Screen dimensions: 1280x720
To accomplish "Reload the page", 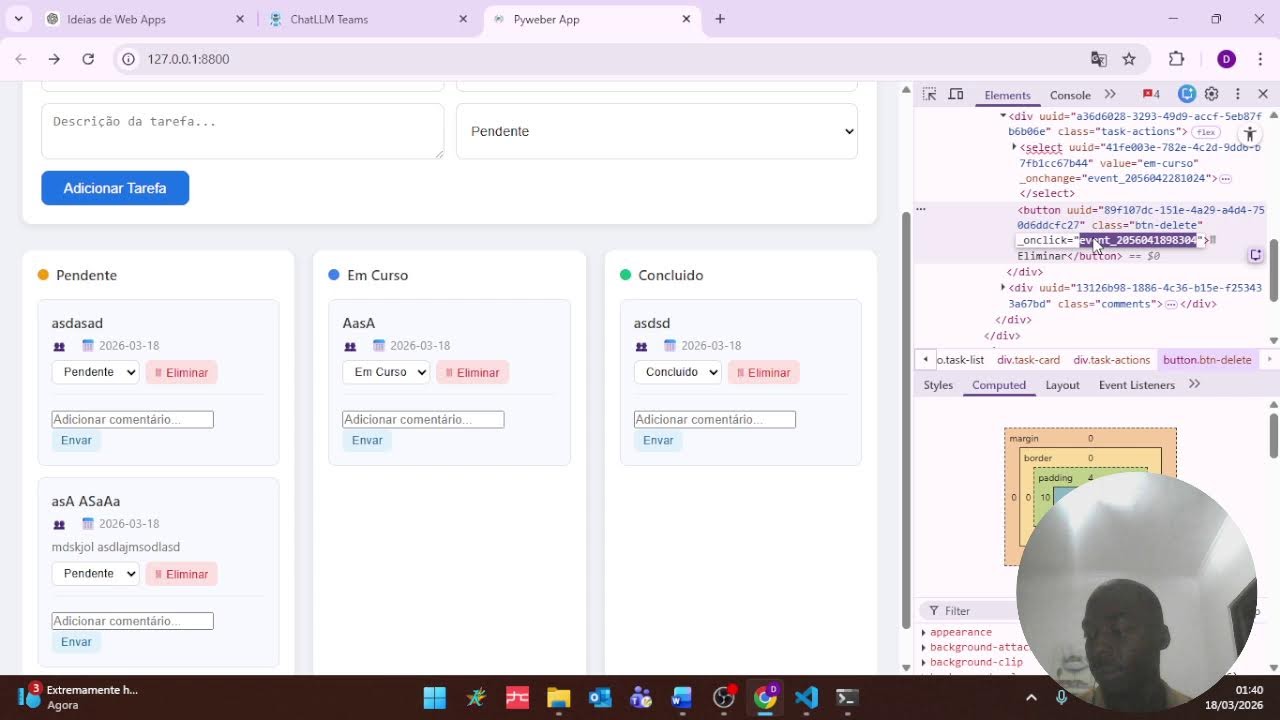I will (x=88, y=59).
